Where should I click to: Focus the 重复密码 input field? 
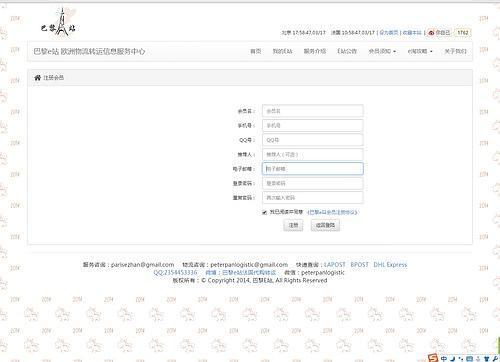(313, 198)
